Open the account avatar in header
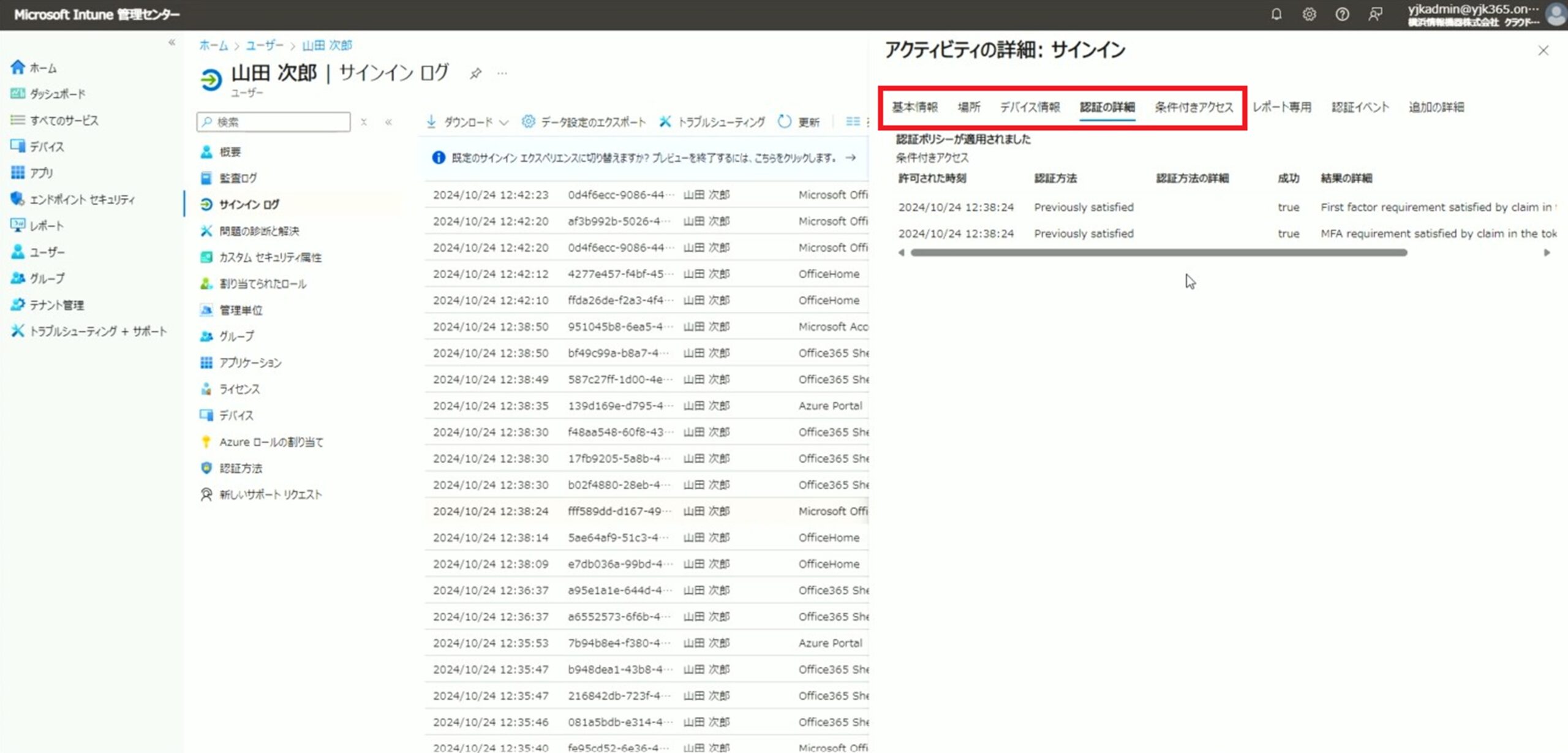The image size is (1568, 753). click(1556, 14)
